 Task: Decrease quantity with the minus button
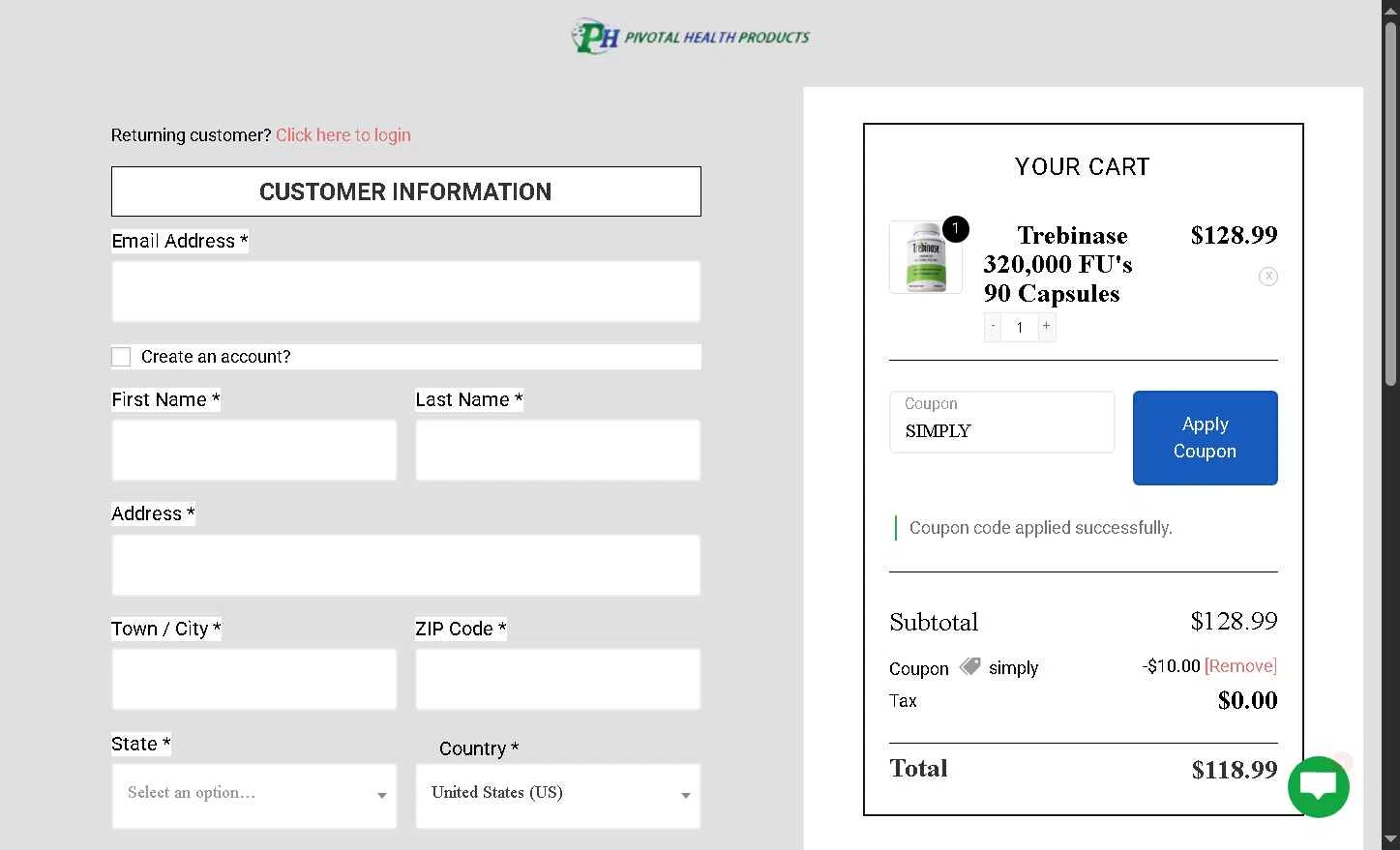pos(993,327)
